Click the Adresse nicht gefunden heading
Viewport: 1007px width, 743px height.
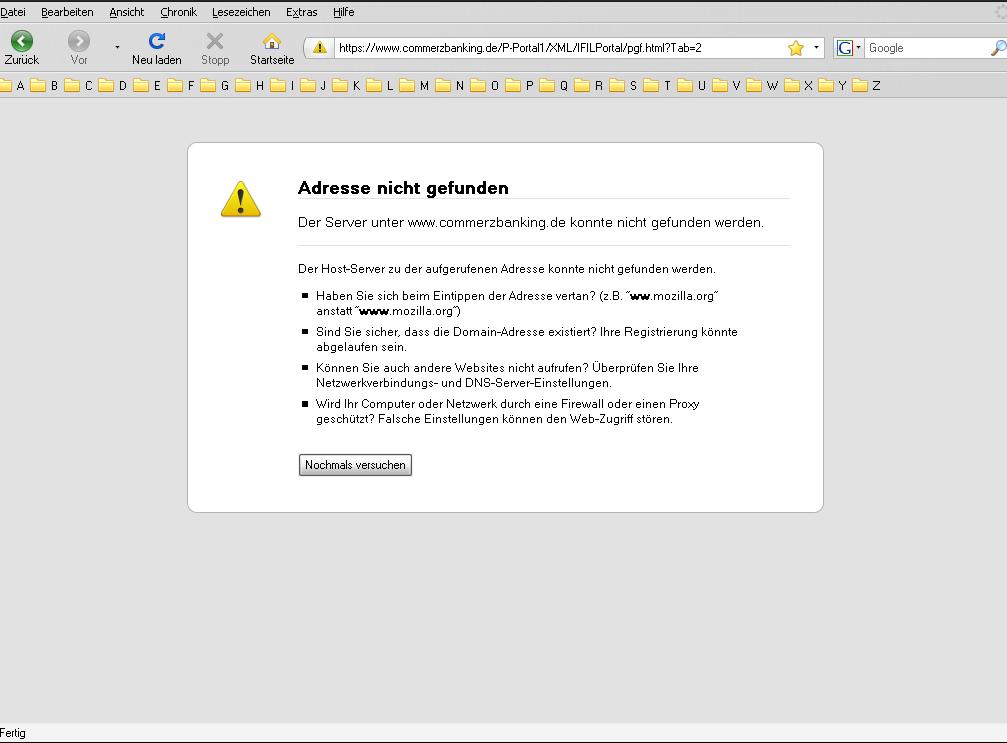(x=403, y=188)
